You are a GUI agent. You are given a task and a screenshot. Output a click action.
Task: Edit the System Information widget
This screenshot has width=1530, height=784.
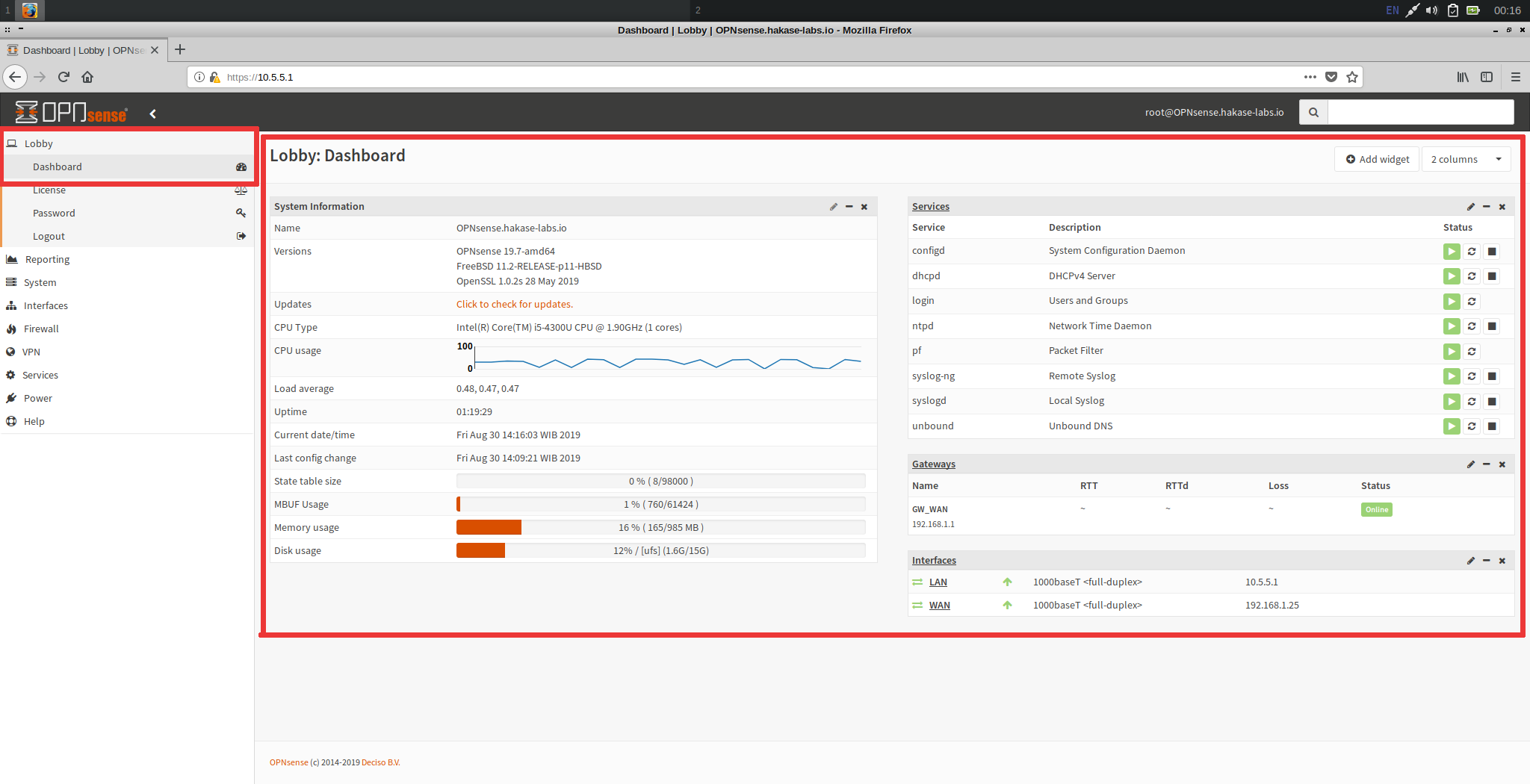pyautogui.click(x=833, y=207)
